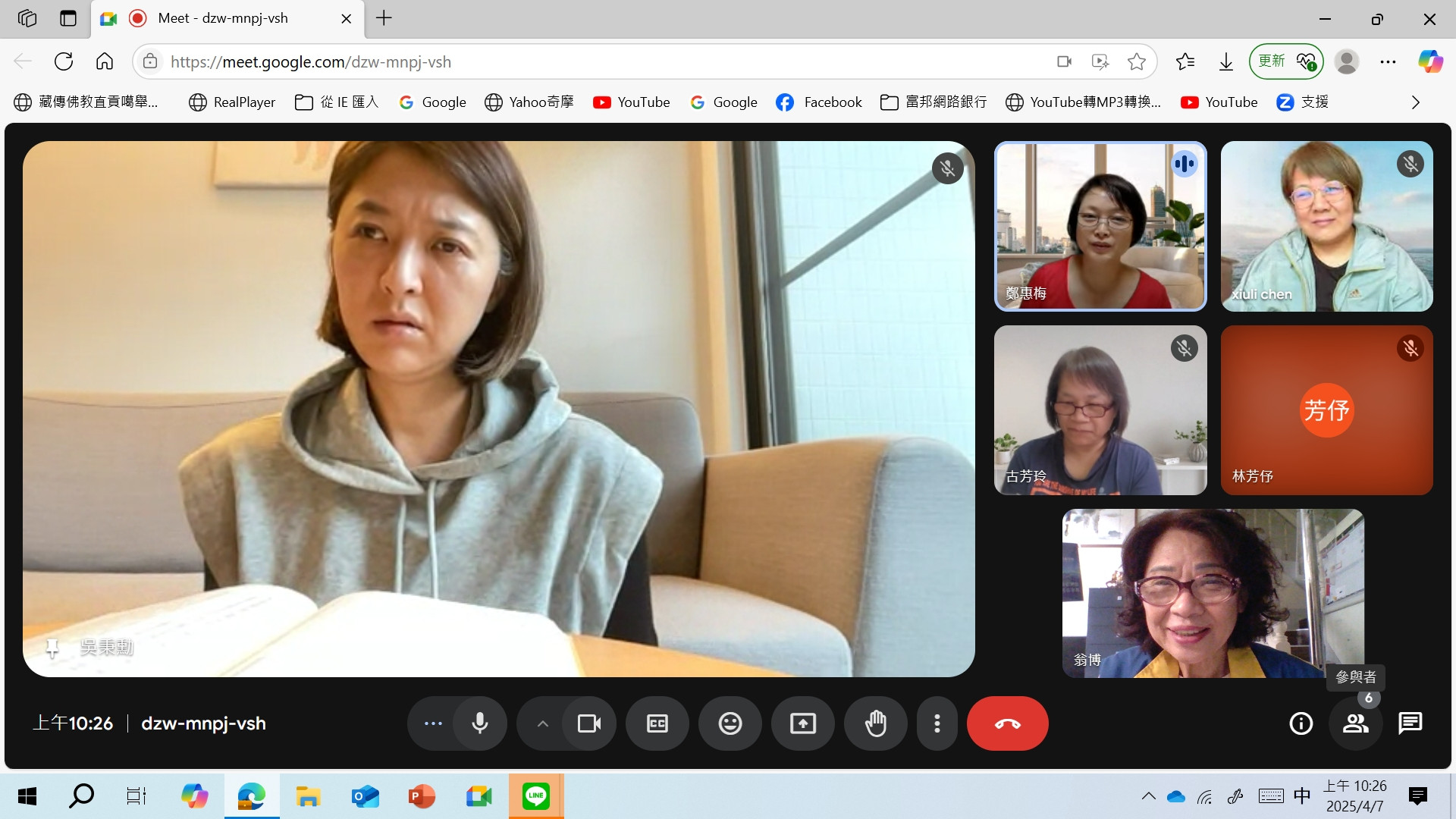Toggle the camera on or off

pos(588,723)
